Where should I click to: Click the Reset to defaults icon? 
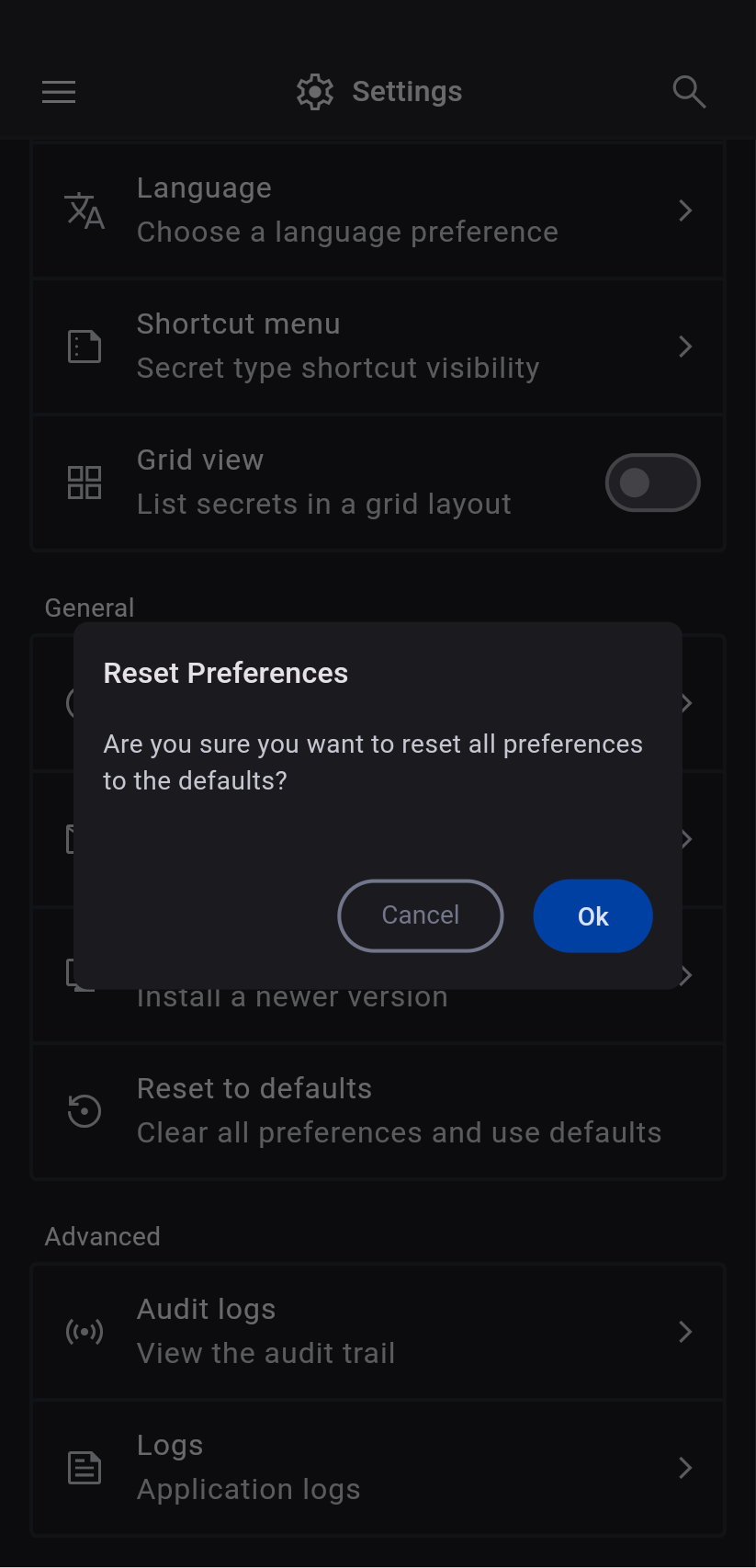tap(85, 1110)
